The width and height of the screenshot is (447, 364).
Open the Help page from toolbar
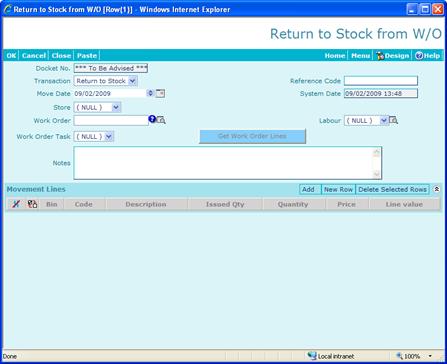[428, 56]
